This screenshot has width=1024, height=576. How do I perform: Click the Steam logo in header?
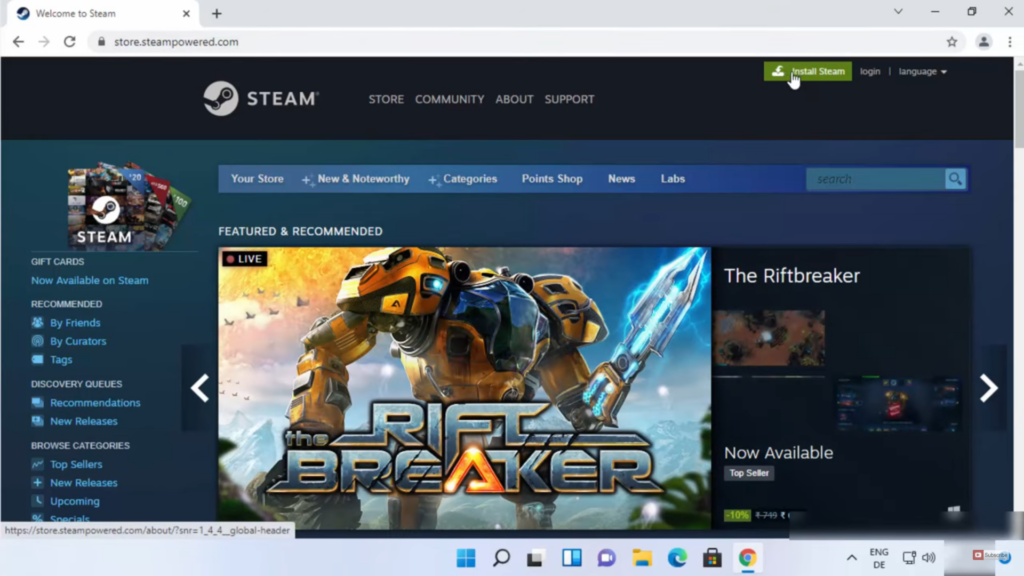click(260, 99)
